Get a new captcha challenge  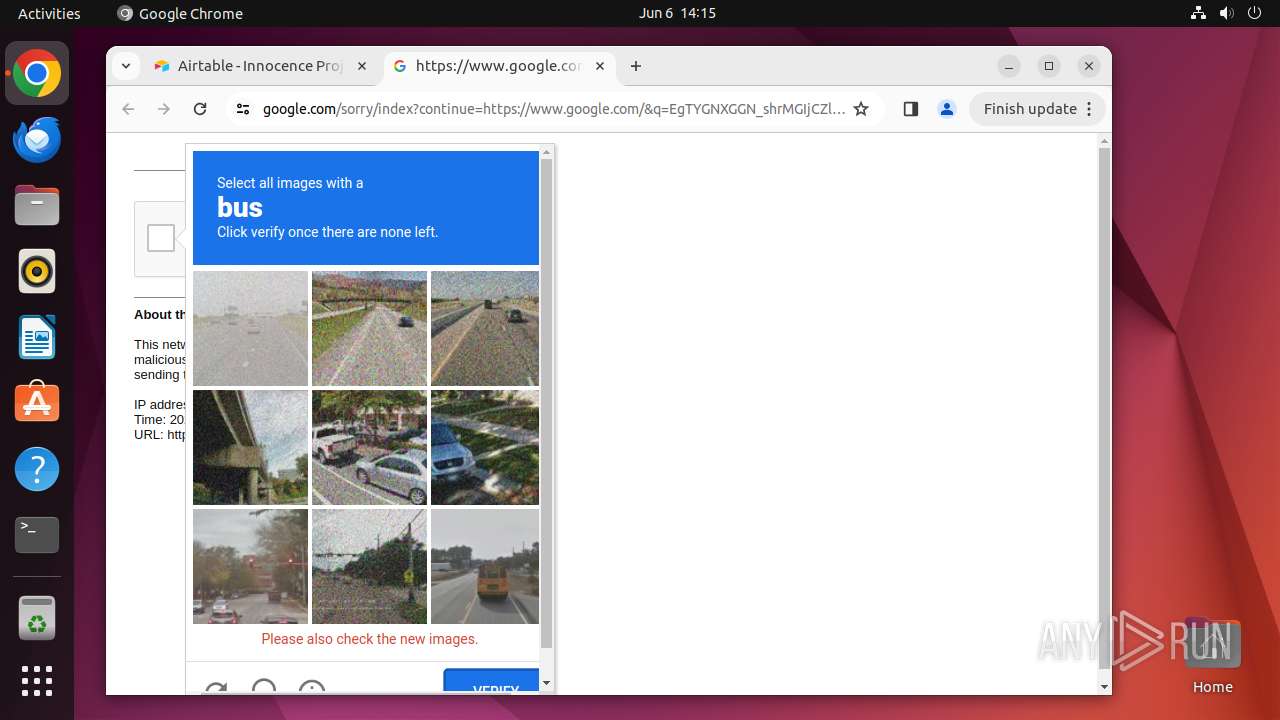pos(215,688)
